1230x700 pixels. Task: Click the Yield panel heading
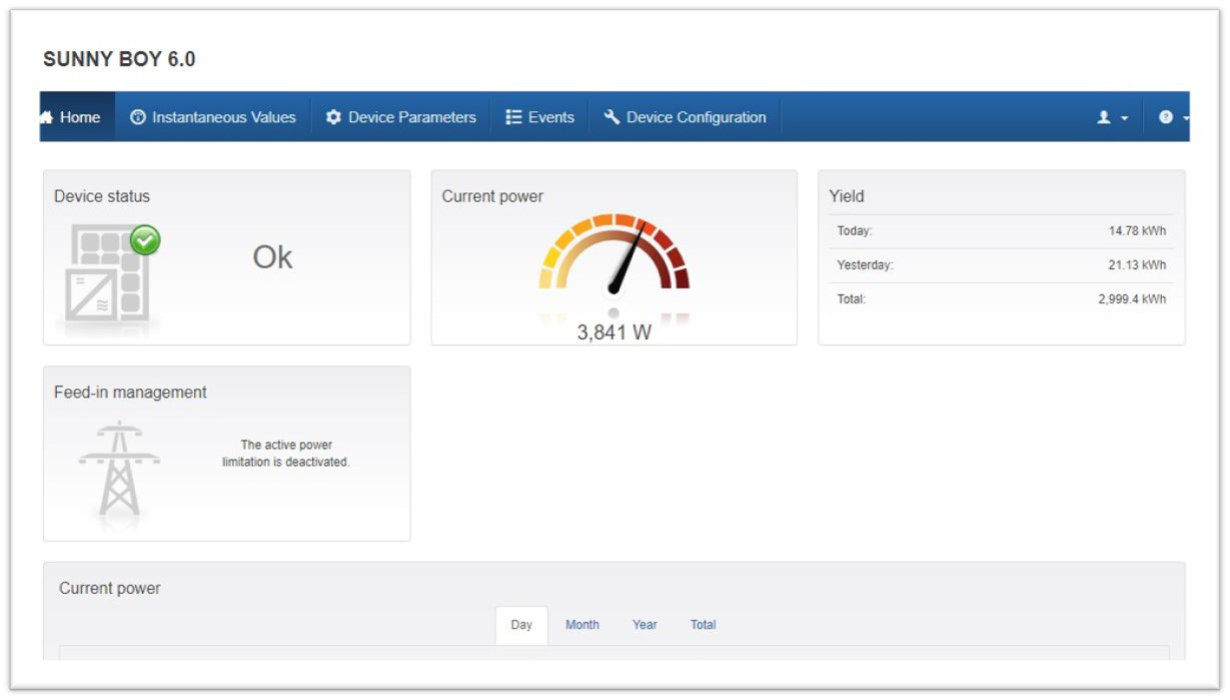coord(846,196)
